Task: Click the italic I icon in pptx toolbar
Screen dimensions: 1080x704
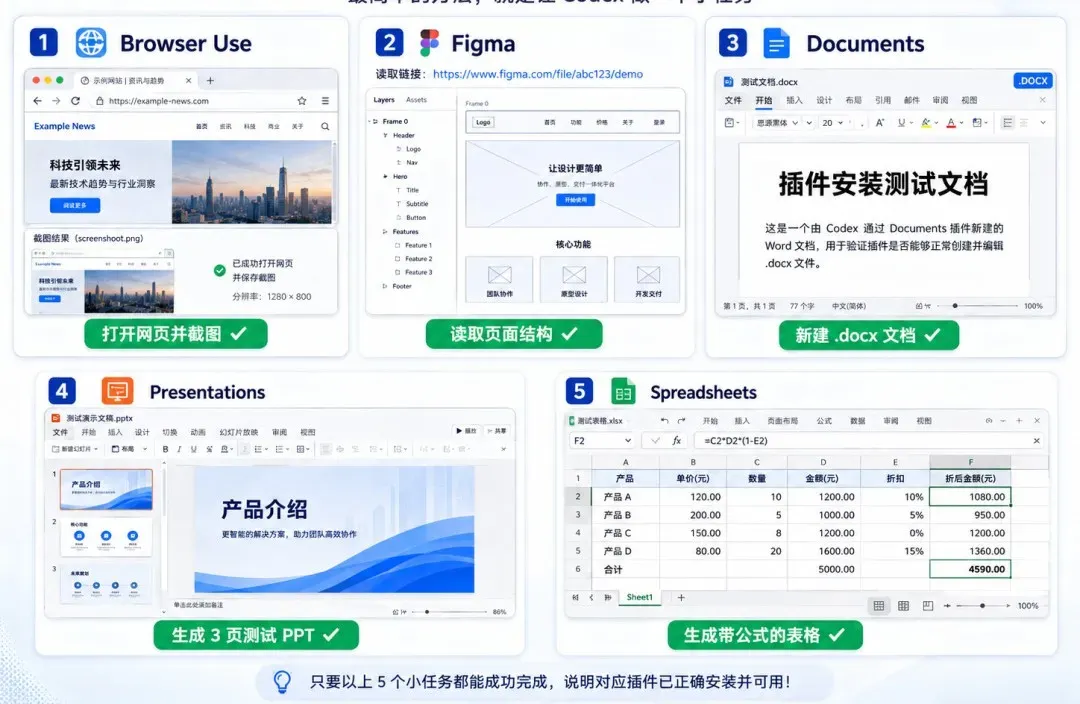Action: point(179,449)
